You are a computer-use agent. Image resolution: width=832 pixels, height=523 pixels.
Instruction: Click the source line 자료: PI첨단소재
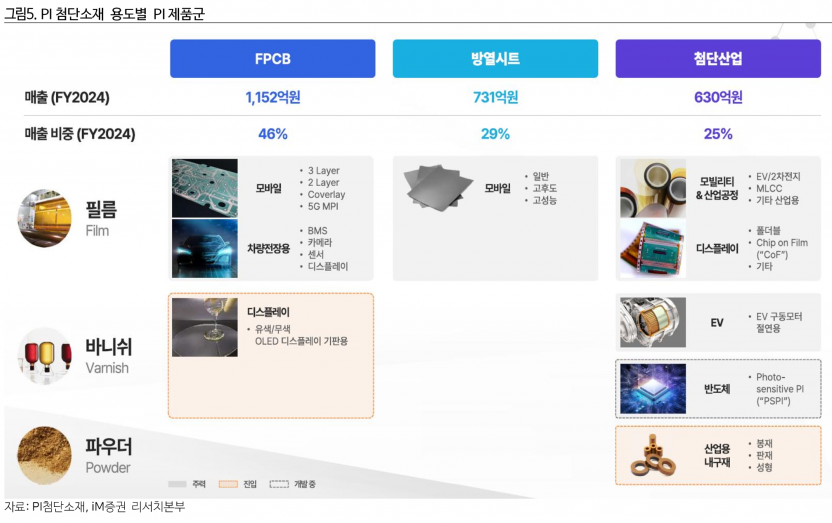click(94, 507)
